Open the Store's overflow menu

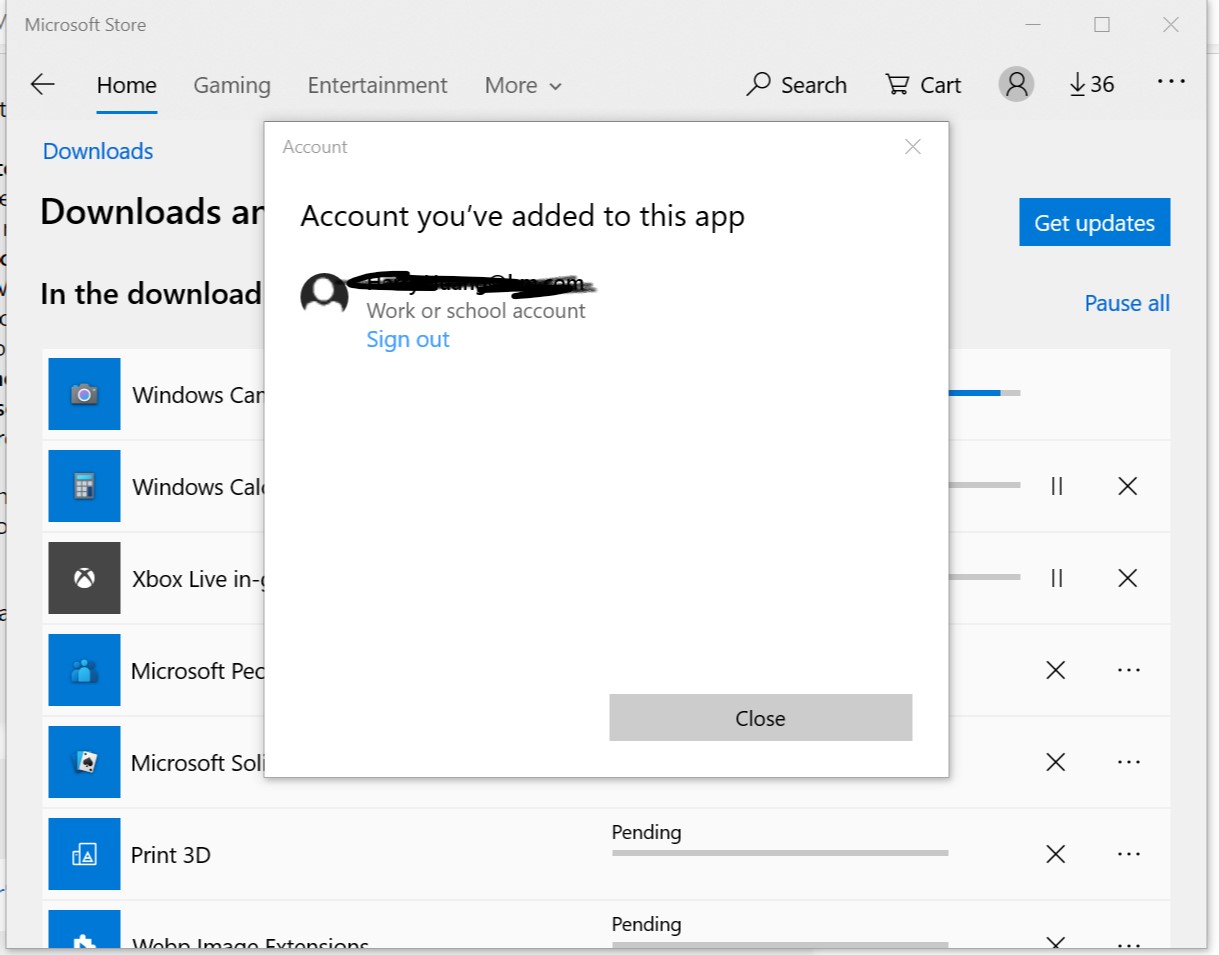coord(1170,81)
